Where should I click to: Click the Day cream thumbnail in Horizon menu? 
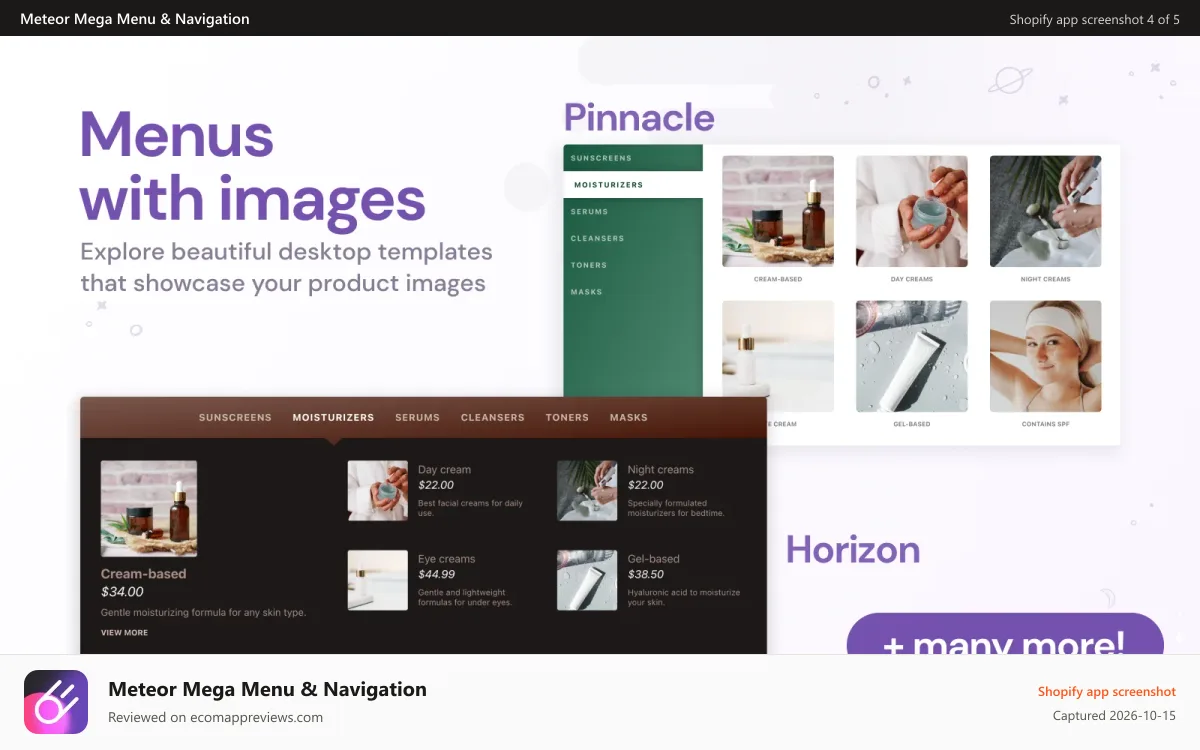[x=378, y=491]
